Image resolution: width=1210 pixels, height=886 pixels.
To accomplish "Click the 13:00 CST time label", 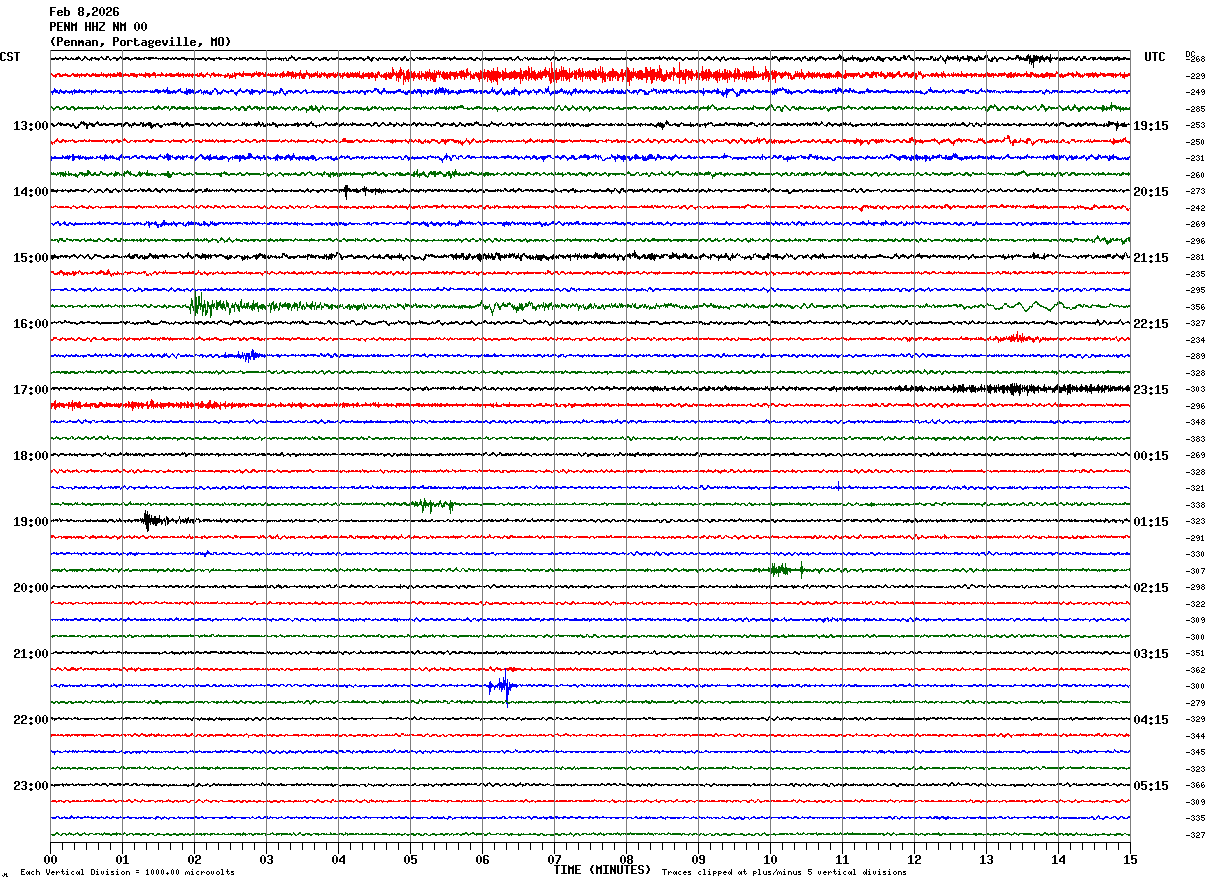I will (x=30, y=126).
